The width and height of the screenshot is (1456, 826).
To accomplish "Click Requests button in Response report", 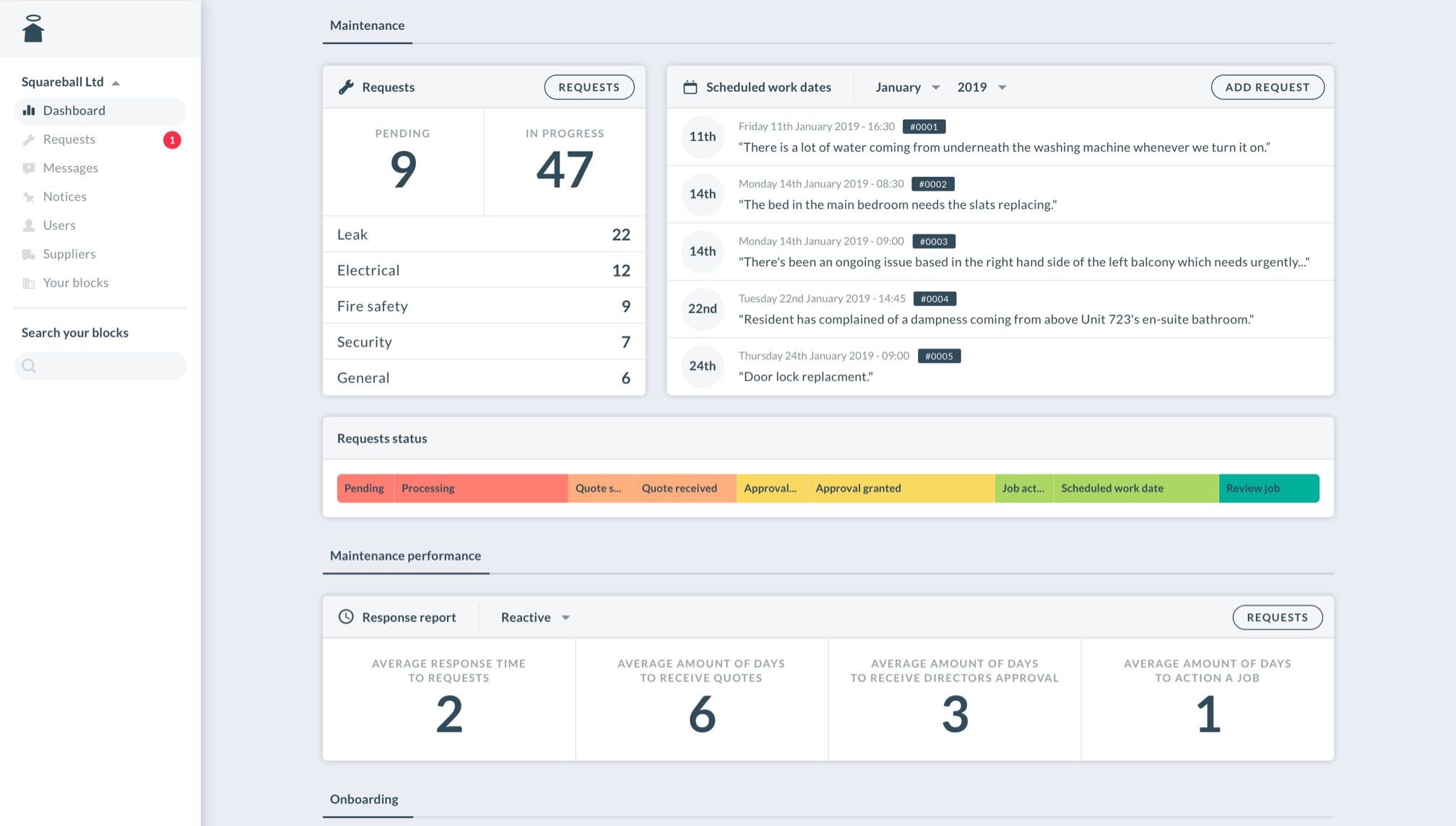I will click(1277, 617).
